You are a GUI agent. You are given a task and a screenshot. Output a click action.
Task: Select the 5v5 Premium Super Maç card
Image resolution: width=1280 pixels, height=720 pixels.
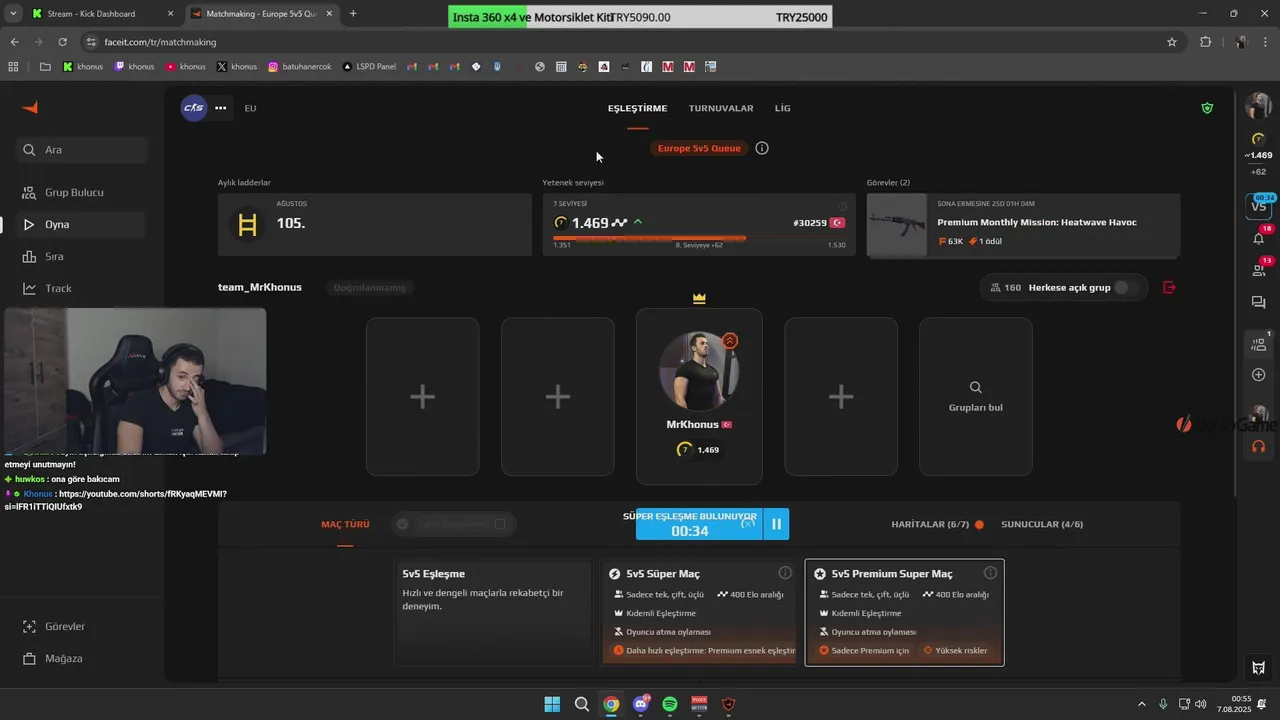pyautogui.click(x=904, y=612)
